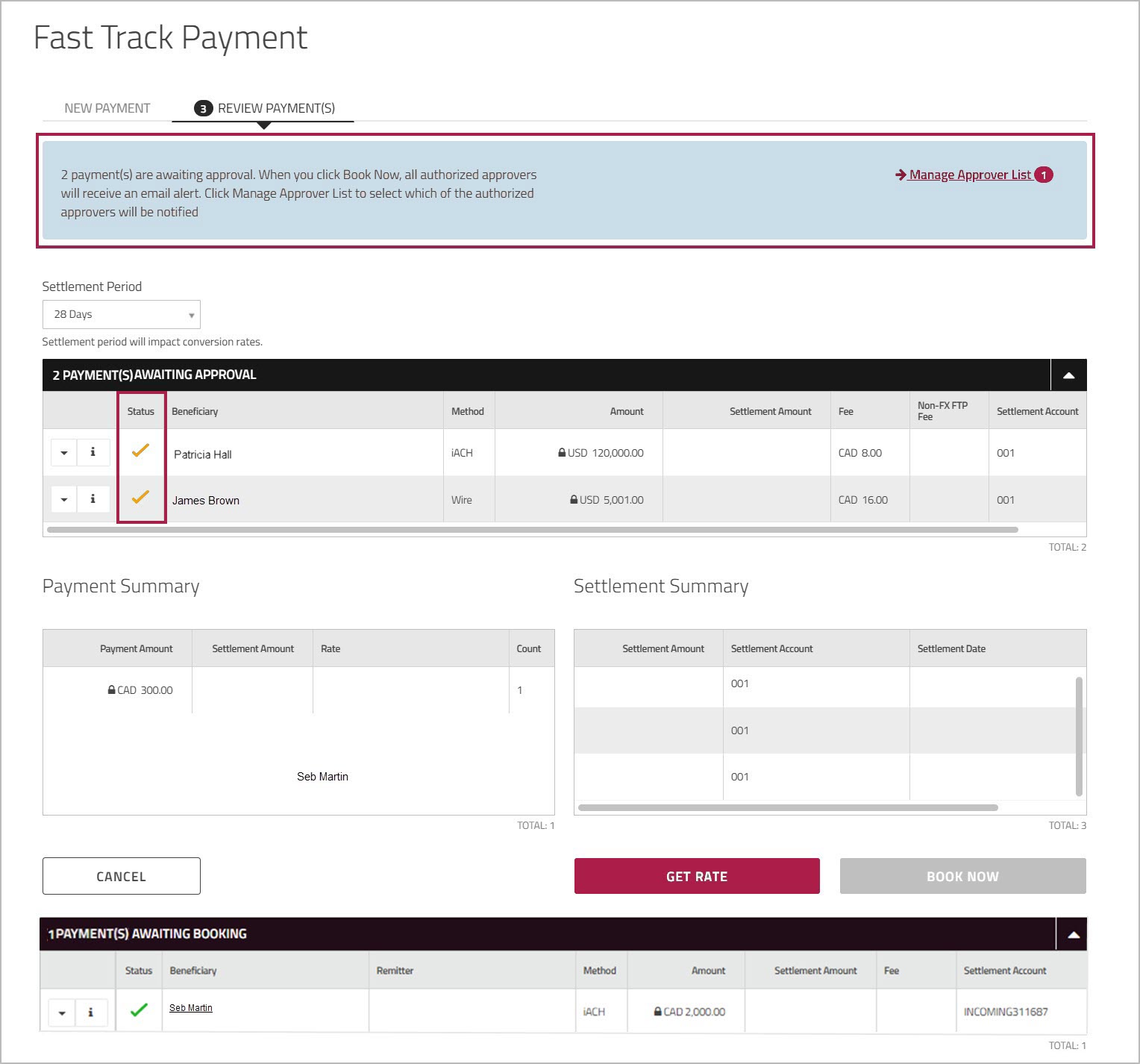Click the lock icon beside USD 120,000.00
The height and width of the screenshot is (1064, 1140).
click(562, 452)
